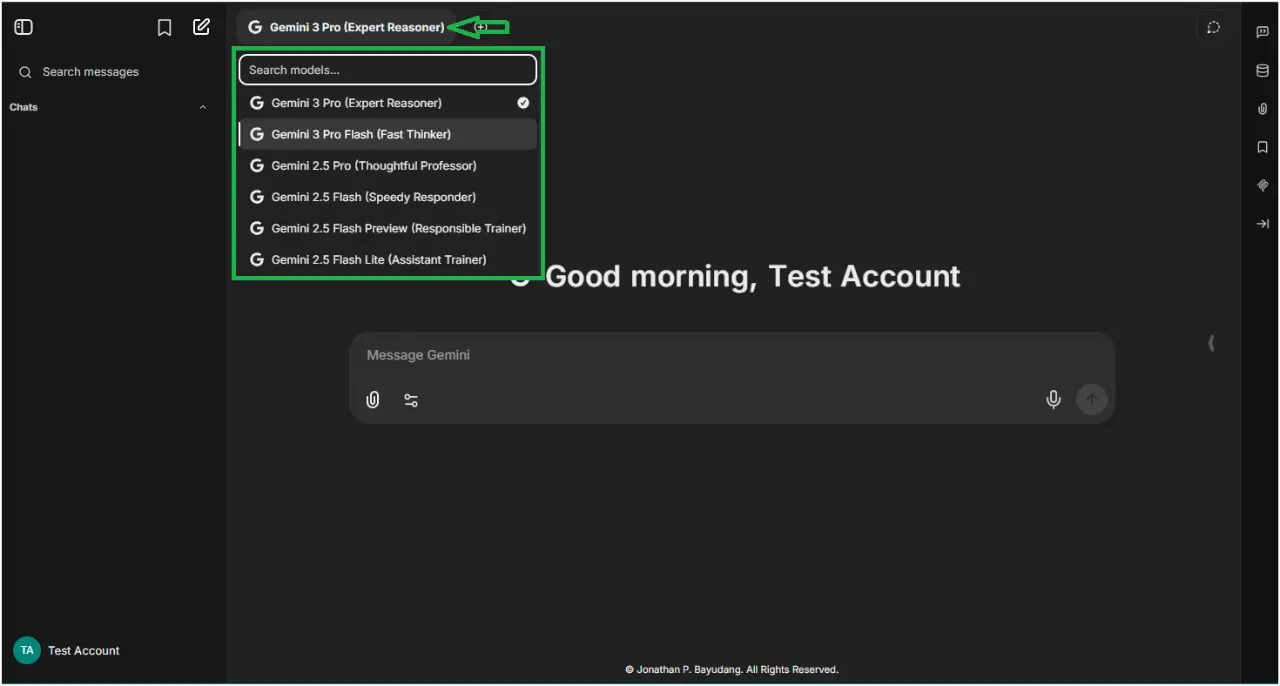1280x686 pixels.
Task: Pick Gemini 2.5 Pro (Thoughtful Professor)
Action: (x=388, y=166)
